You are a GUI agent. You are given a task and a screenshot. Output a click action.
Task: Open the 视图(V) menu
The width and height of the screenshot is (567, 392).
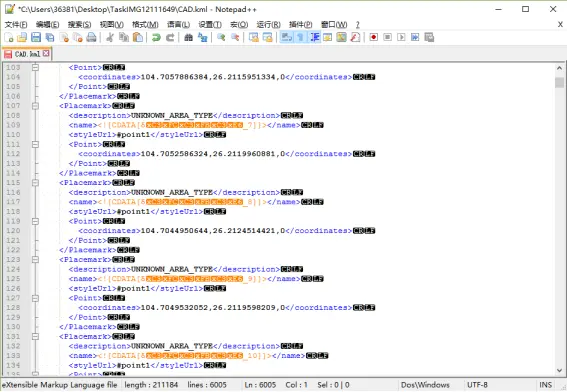112,25
